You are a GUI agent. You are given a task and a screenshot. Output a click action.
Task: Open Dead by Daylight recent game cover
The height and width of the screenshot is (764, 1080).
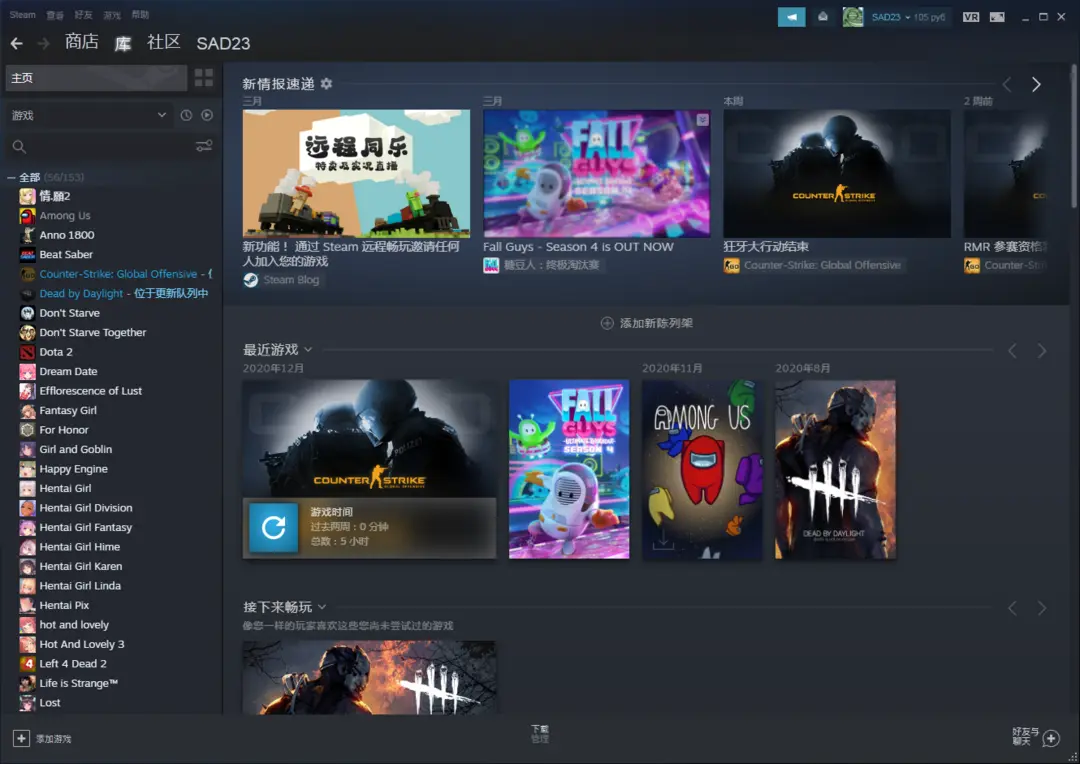coord(835,469)
